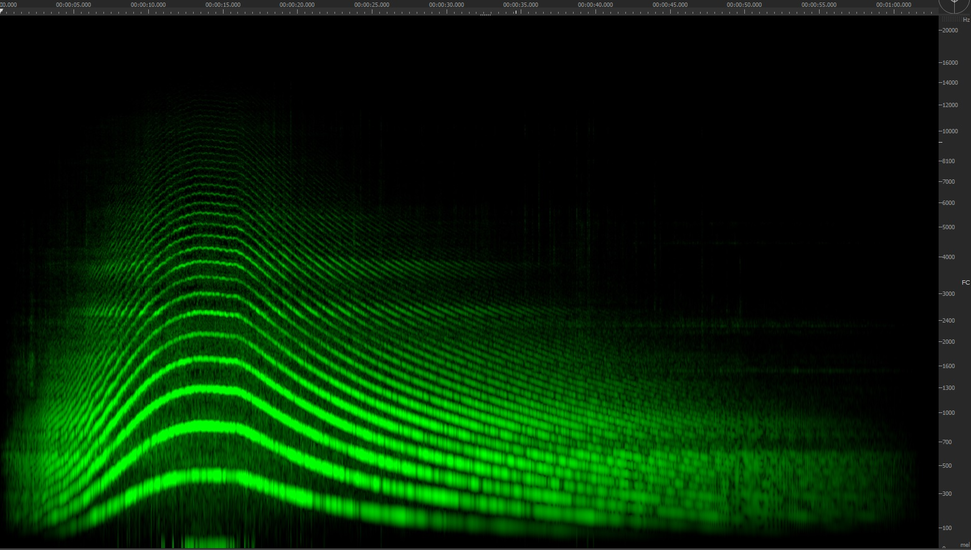Jump to 00:01:00.000 on the time ruler

point(893,5)
